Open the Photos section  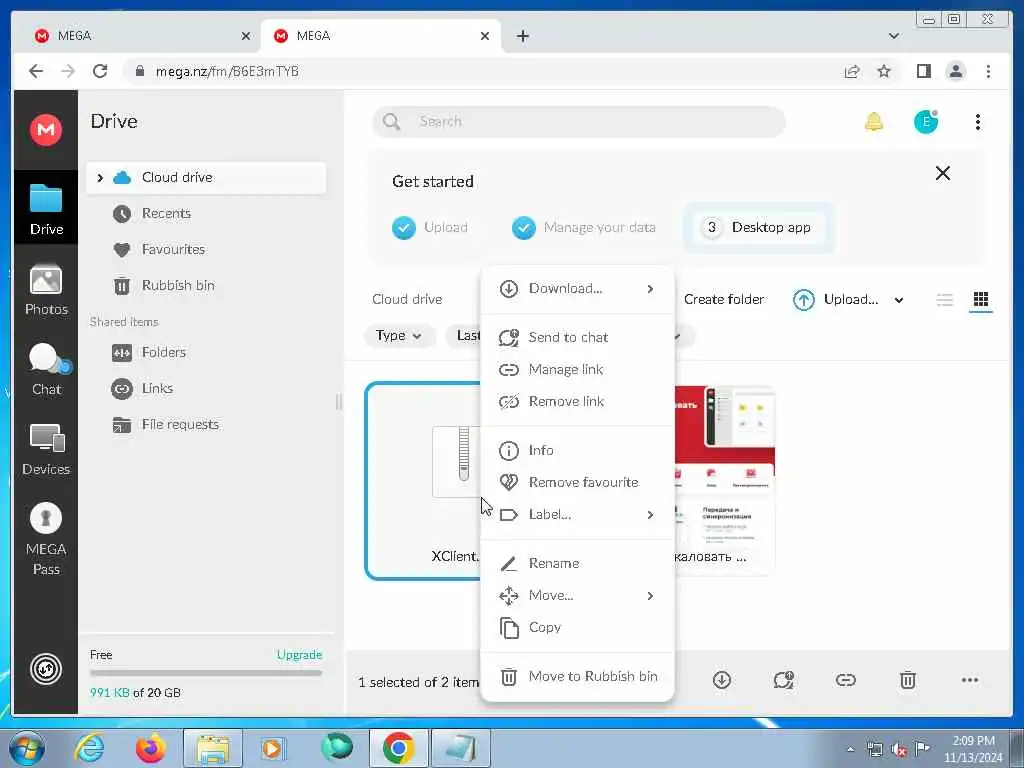tap(46, 291)
